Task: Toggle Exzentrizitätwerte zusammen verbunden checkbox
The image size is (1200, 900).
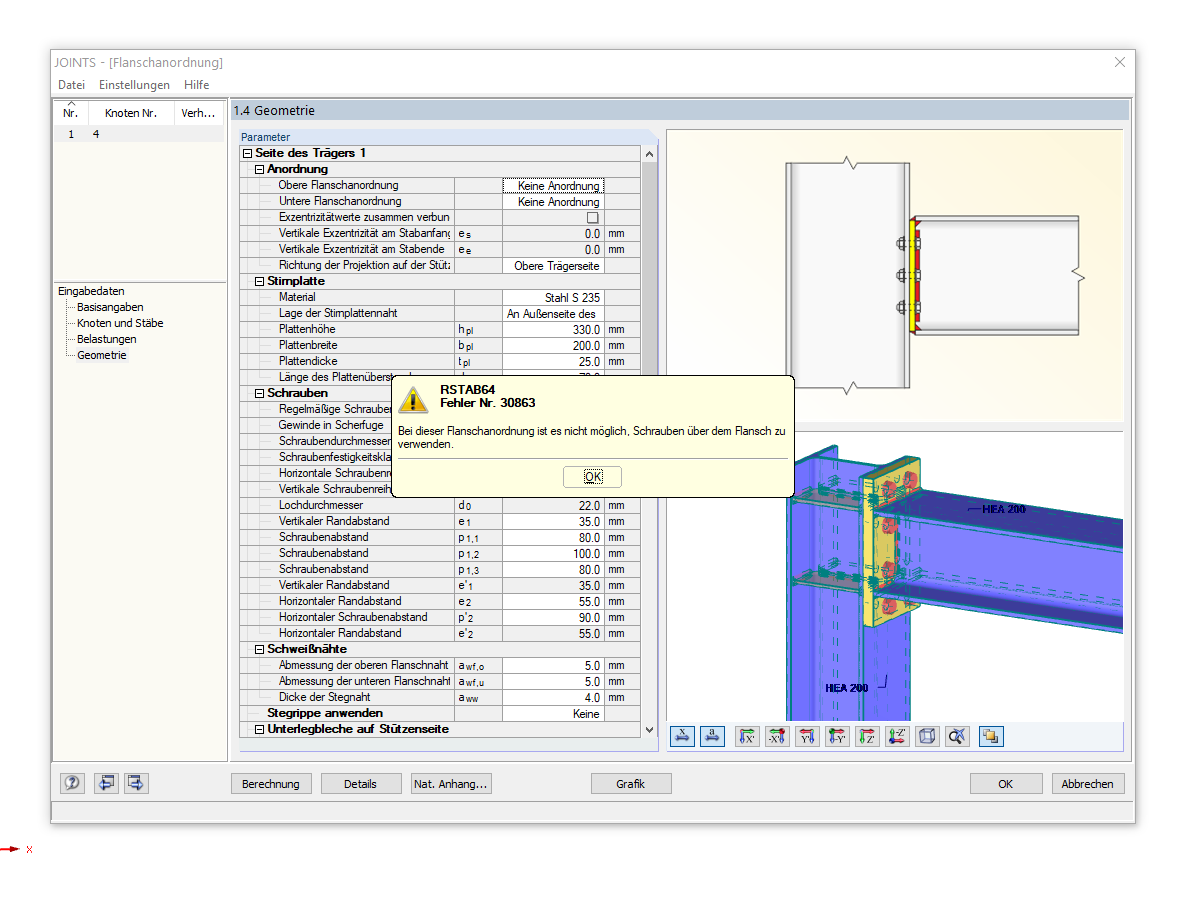Action: 592,217
